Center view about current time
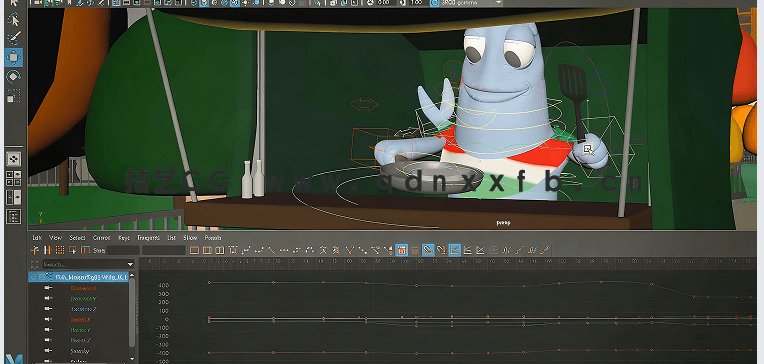This screenshot has width=764, height=364. [x=220, y=250]
